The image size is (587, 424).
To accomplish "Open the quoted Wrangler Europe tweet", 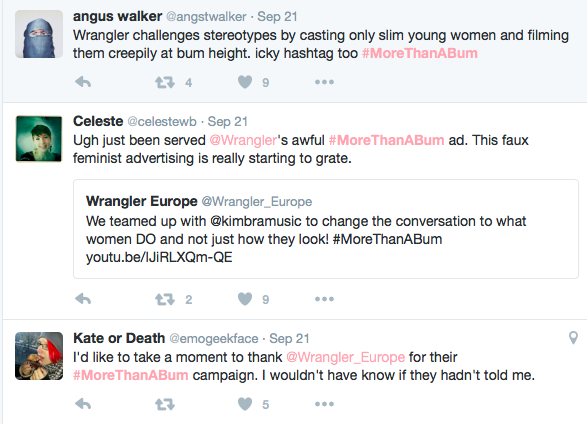I will coord(326,229).
